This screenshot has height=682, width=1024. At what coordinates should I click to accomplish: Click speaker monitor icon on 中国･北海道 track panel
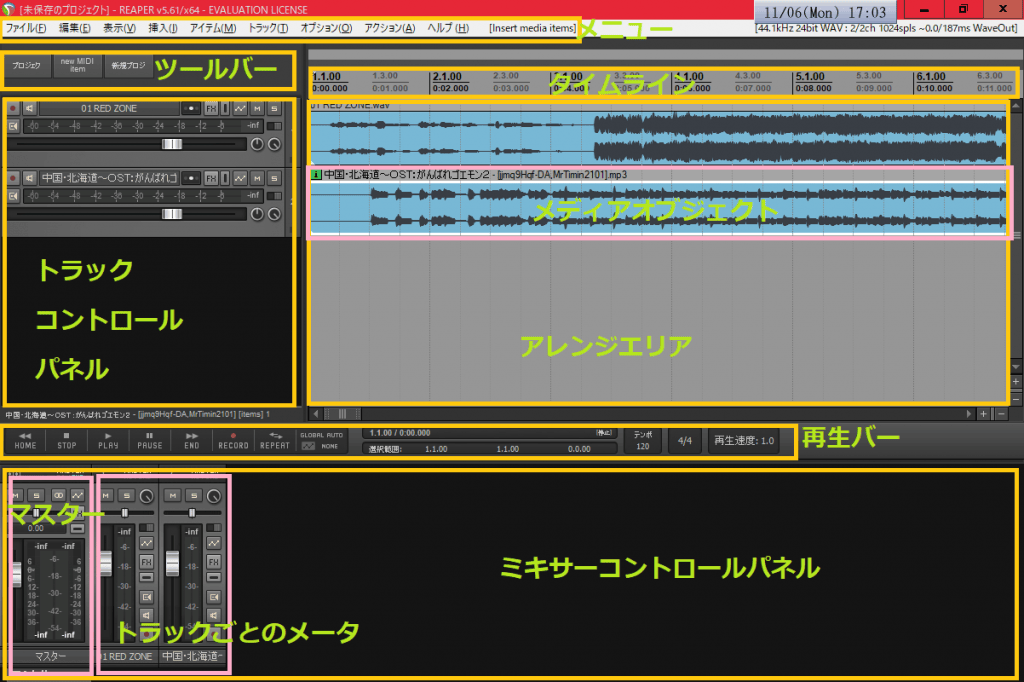coord(29,178)
